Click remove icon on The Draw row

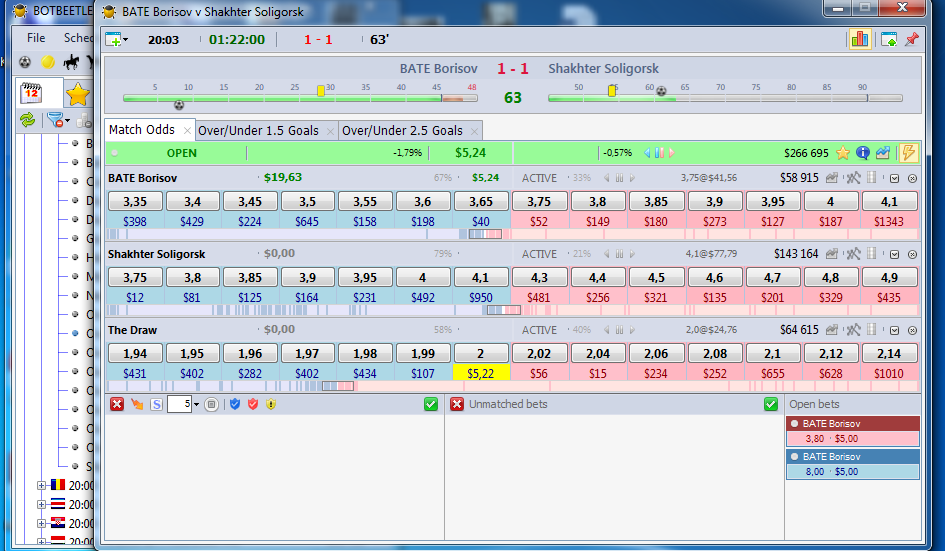pos(912,330)
